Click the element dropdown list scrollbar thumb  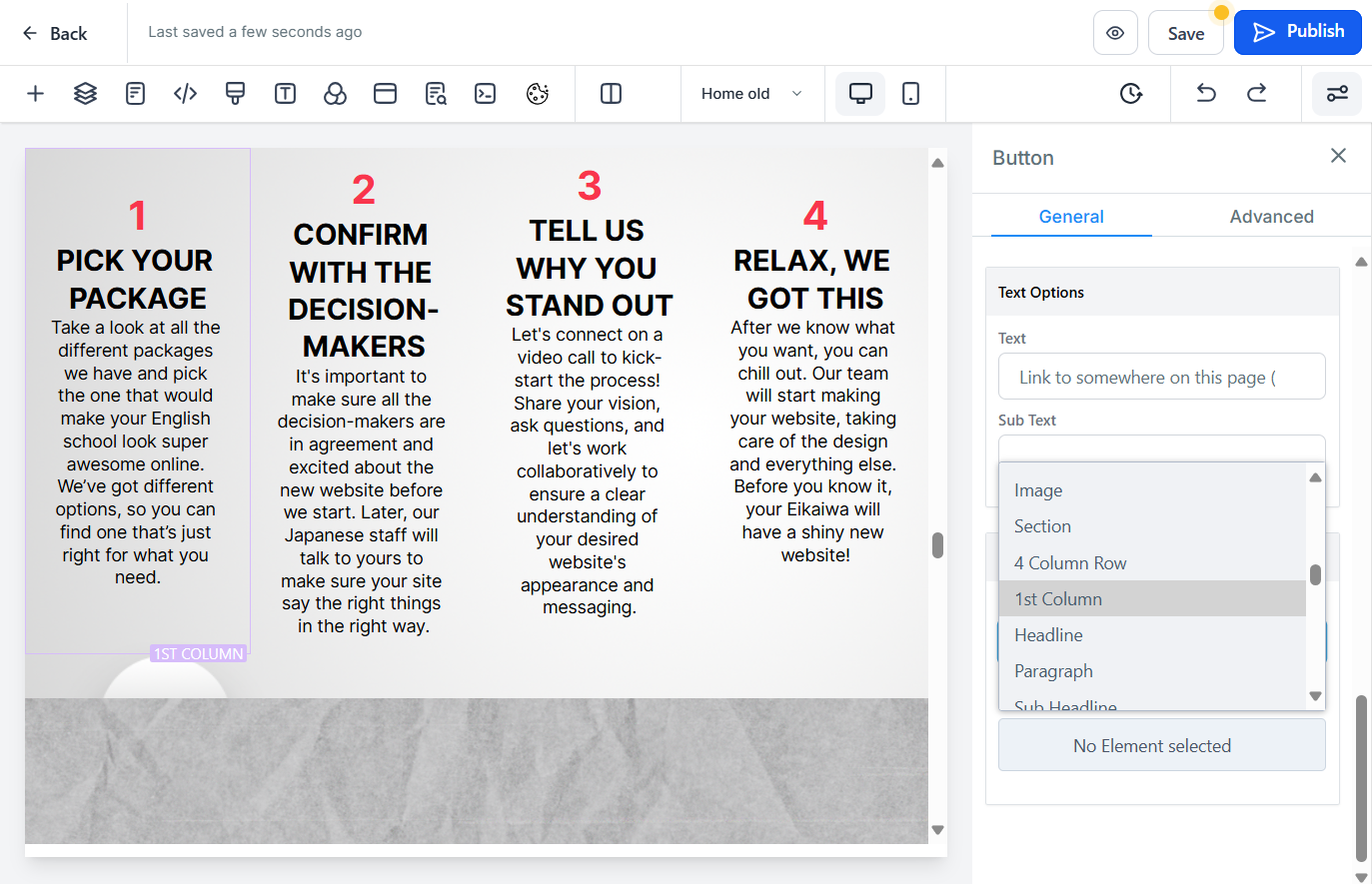pyautogui.click(x=1315, y=574)
